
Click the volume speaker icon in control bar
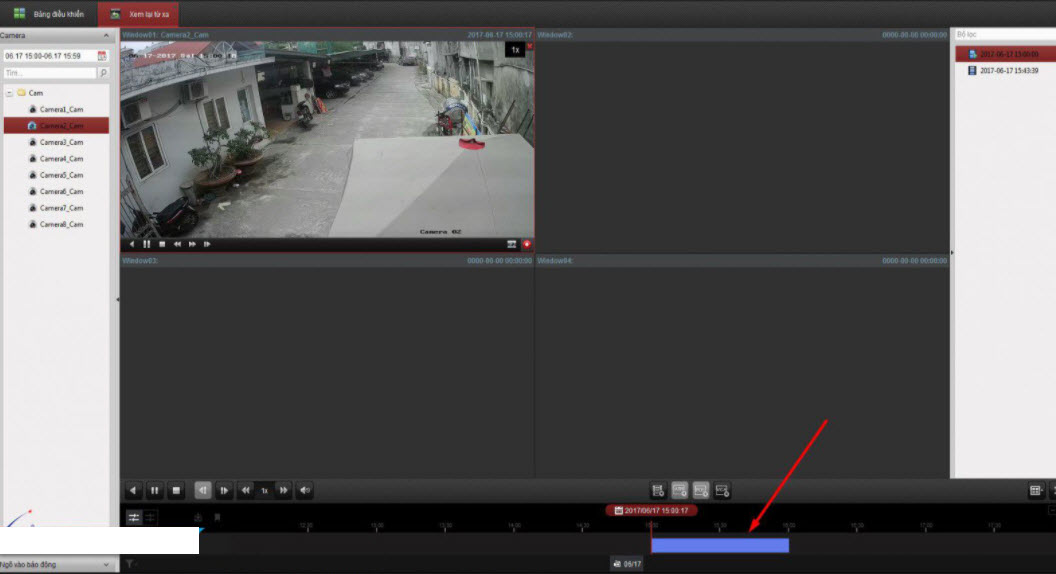305,491
